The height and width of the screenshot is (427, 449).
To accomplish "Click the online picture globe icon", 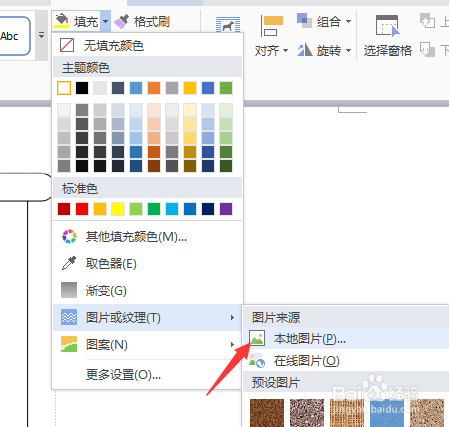I will click(x=257, y=361).
